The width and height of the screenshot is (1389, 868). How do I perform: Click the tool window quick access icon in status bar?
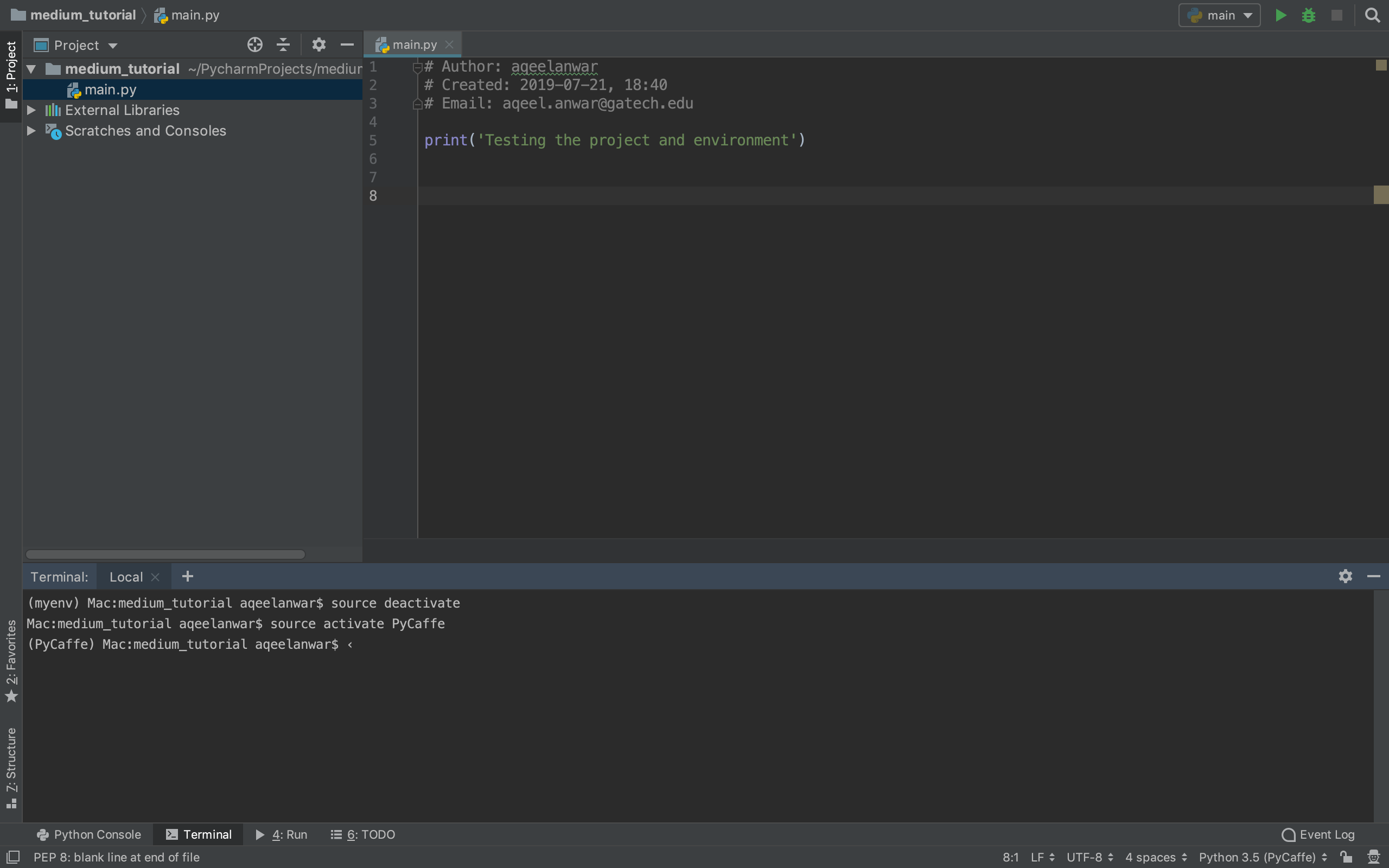[x=12, y=857]
